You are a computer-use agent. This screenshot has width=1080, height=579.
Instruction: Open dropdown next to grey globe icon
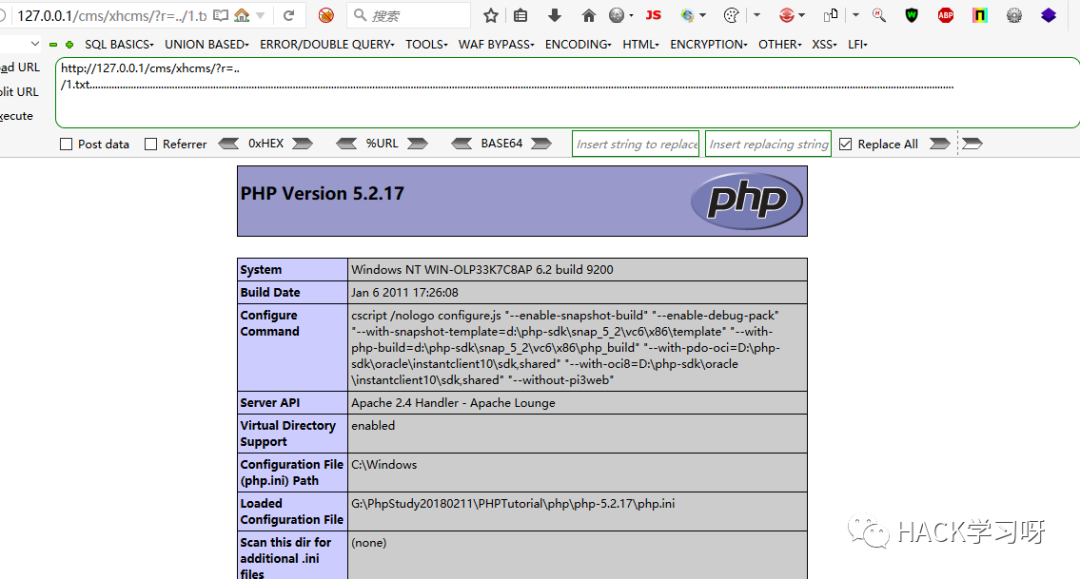pos(631,15)
